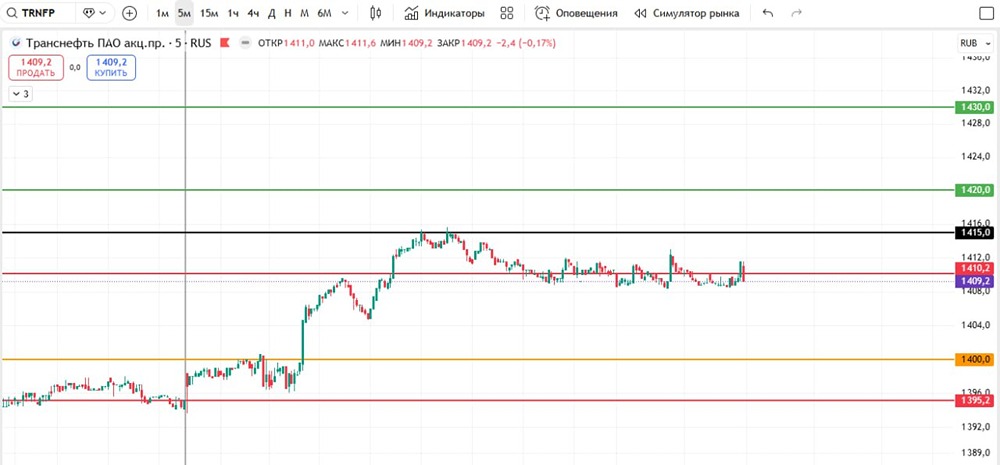This screenshot has width=1000, height=465.
Task: Redo the chart action
Action: (x=795, y=13)
